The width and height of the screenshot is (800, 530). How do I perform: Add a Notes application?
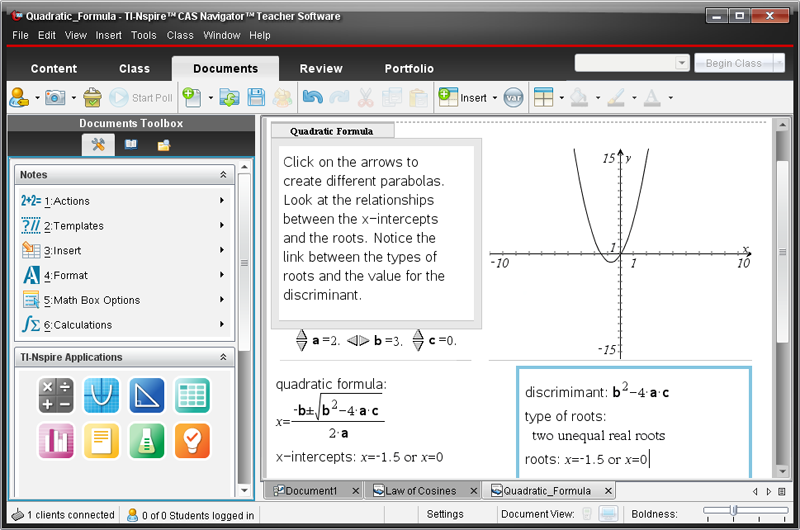pos(102,441)
